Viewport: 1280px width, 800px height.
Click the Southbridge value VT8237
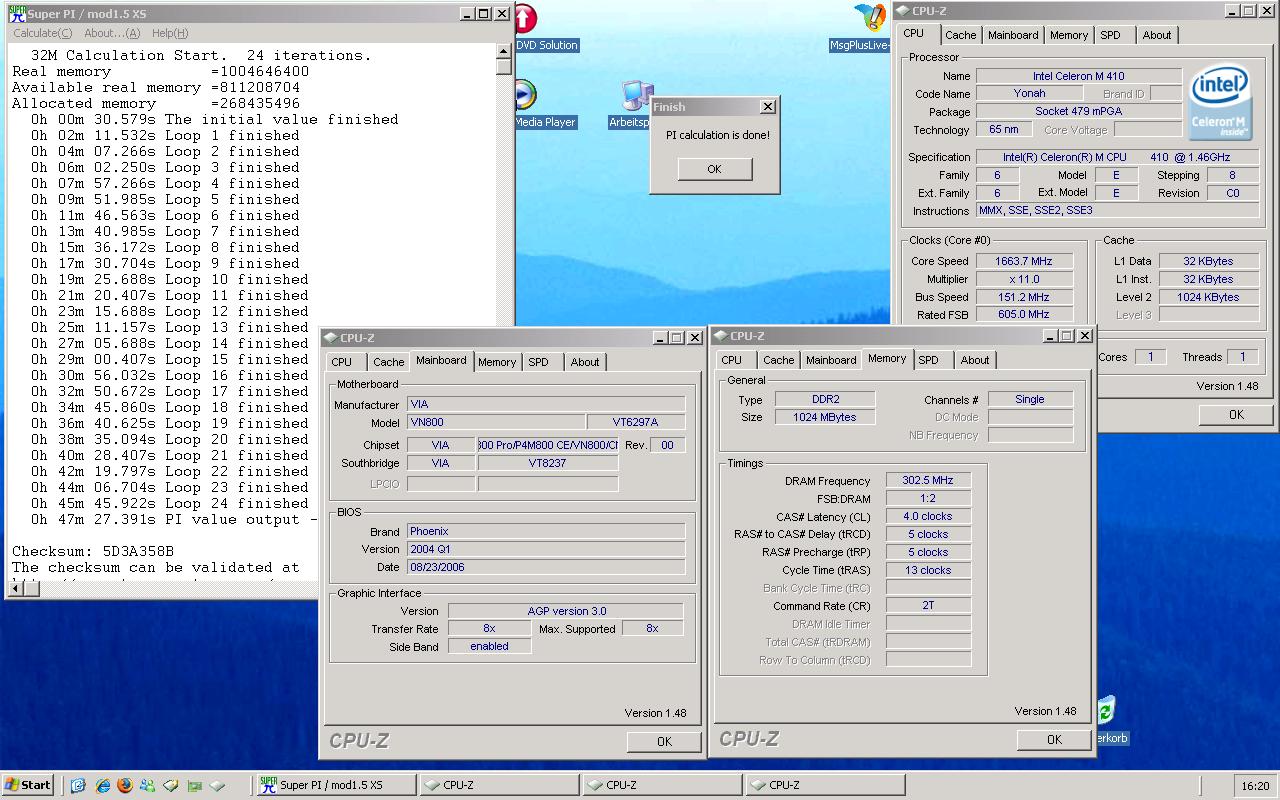(x=548, y=464)
